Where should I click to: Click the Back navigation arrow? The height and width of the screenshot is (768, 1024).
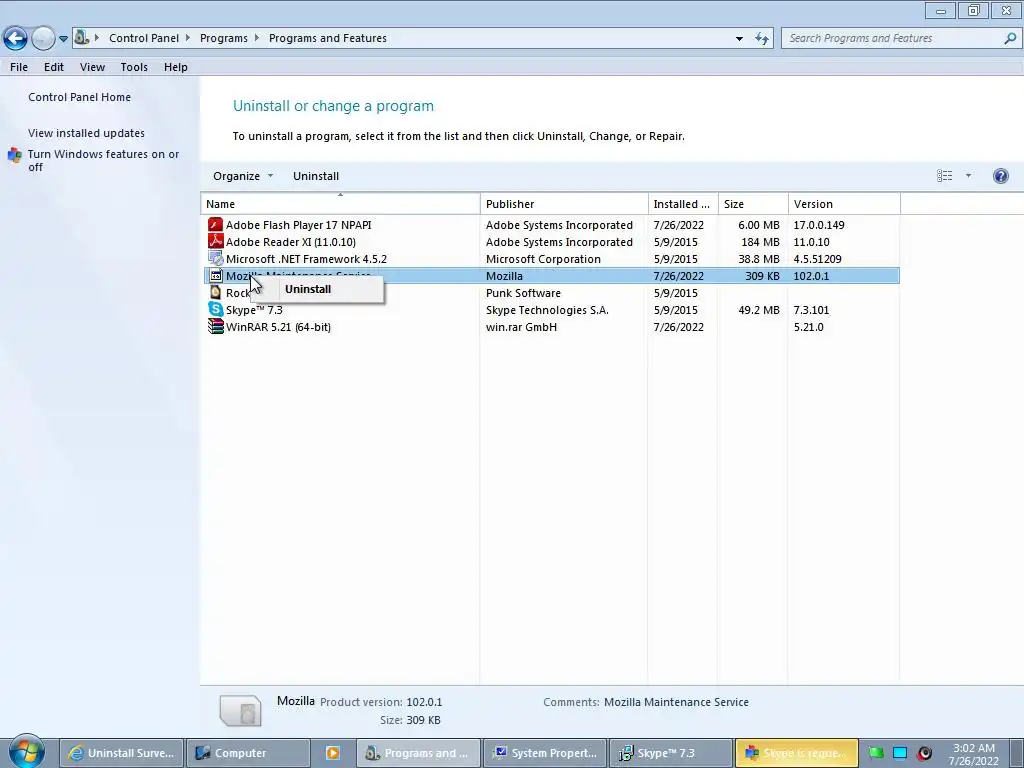[16, 39]
